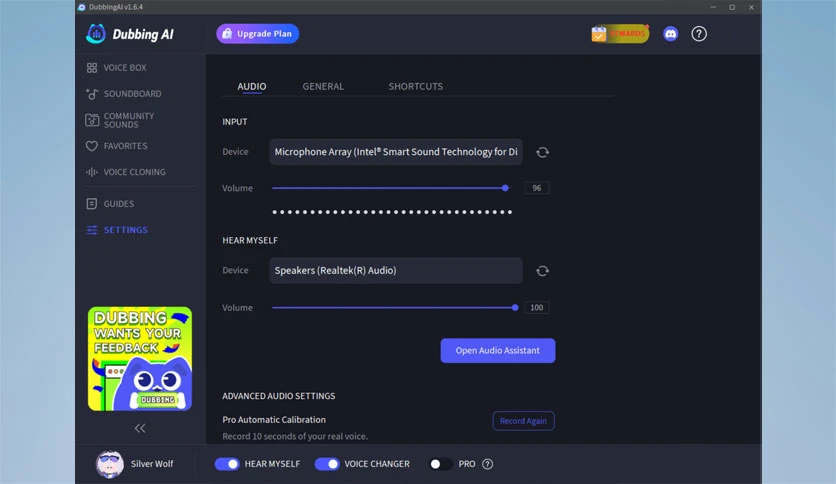Click the INPUT section heading
This screenshot has width=836, height=484.
(x=235, y=122)
